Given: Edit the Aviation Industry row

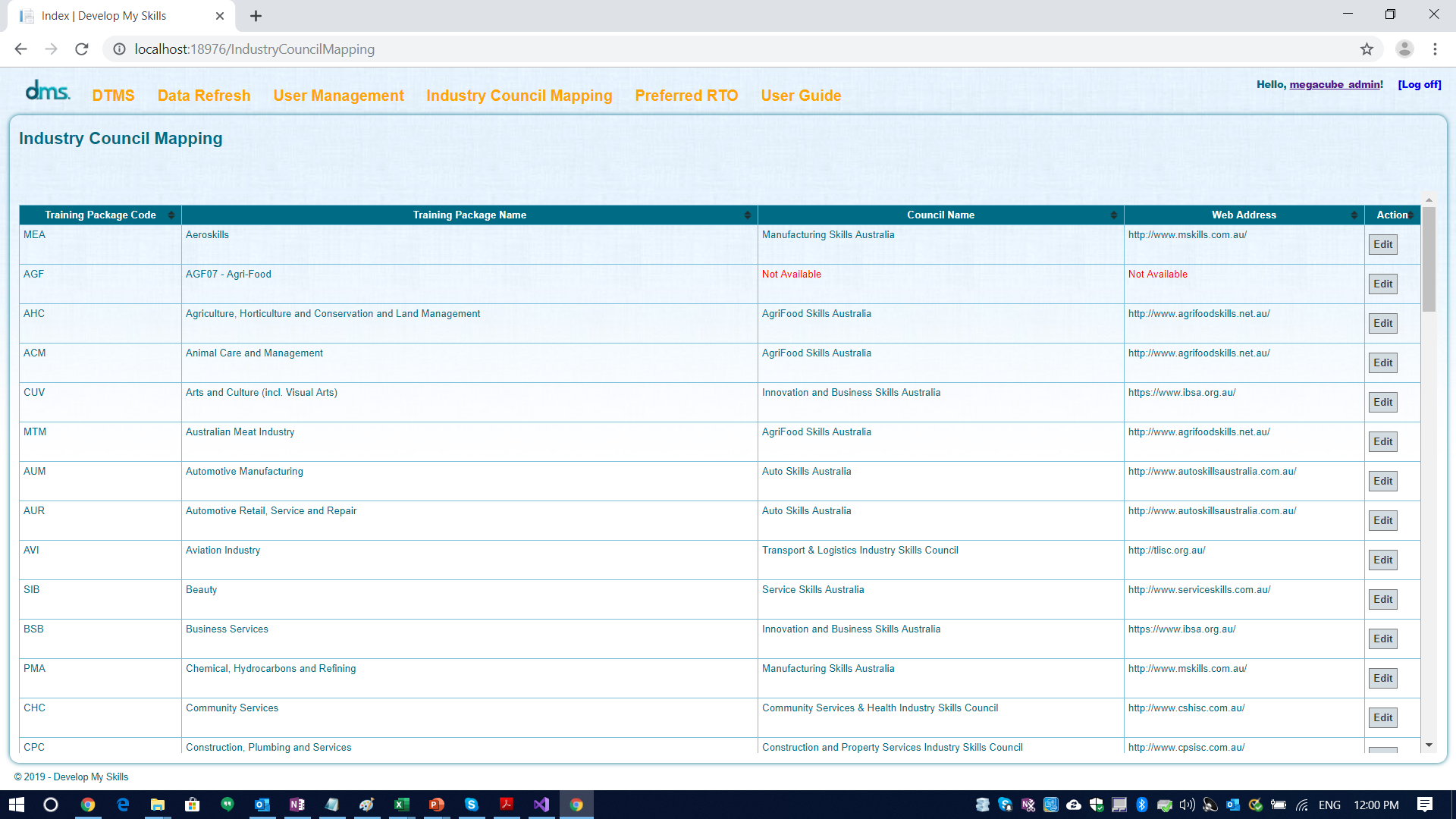Looking at the screenshot, I should click(1382, 560).
